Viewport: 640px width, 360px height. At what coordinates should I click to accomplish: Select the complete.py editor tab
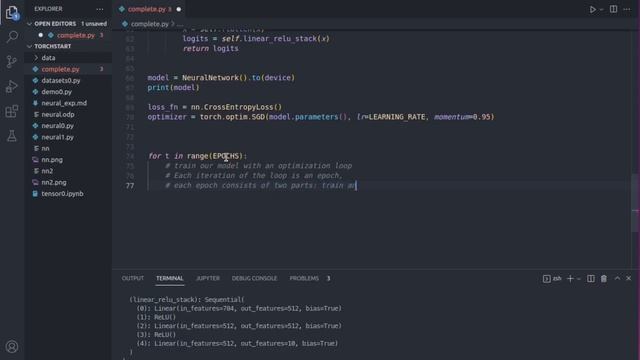coord(150,9)
